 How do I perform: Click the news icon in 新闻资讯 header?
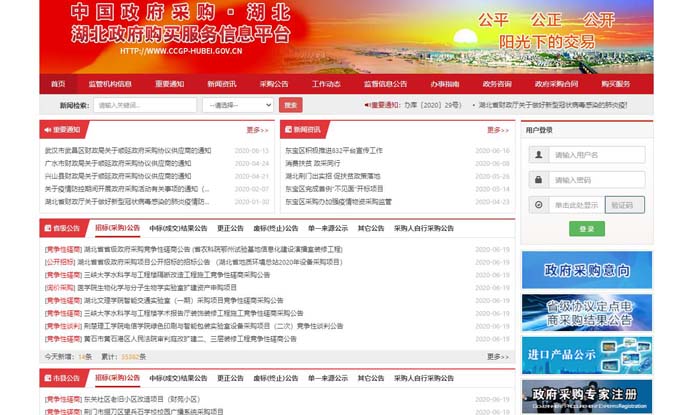288,129
